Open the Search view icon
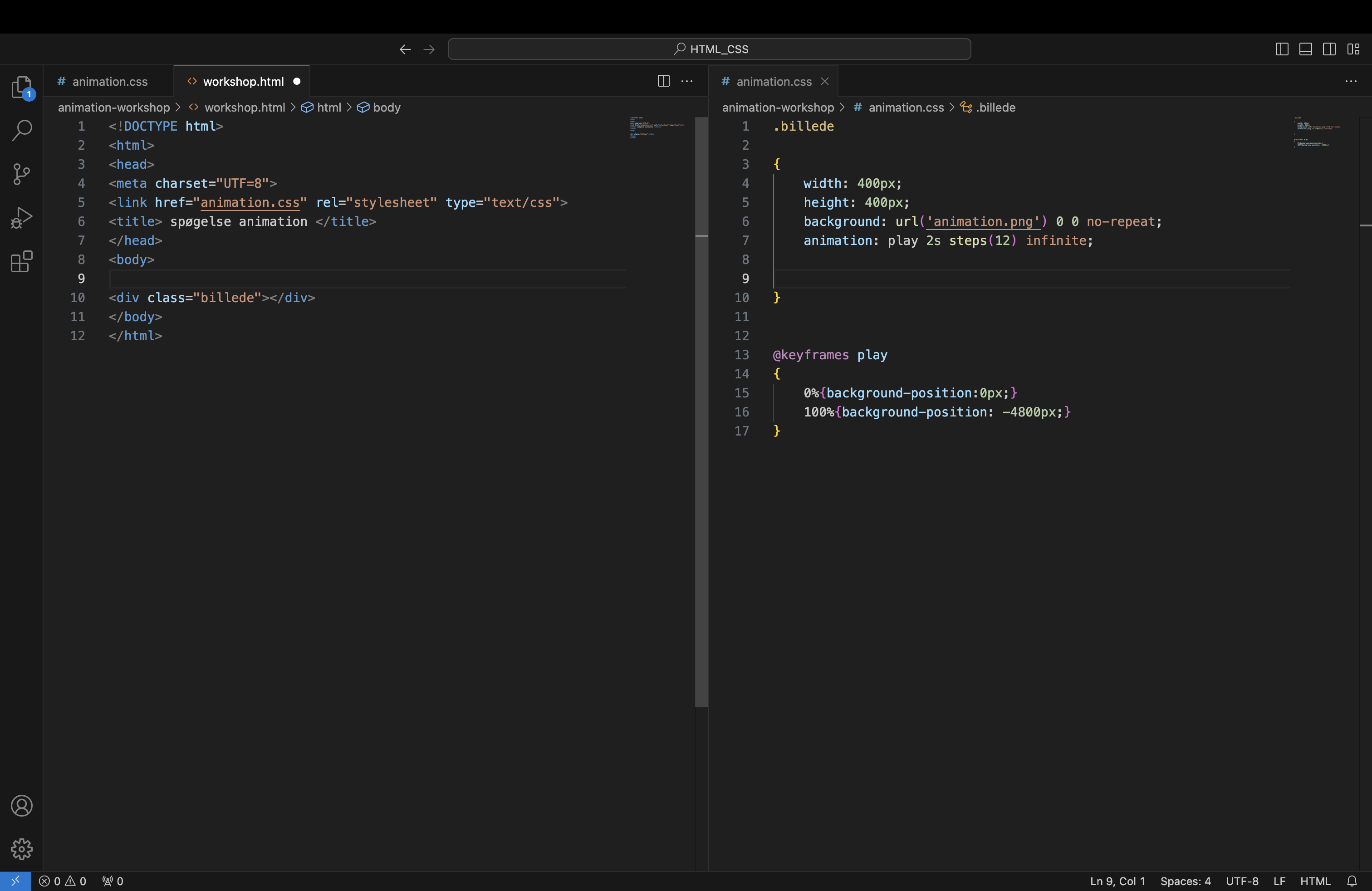 pos(22,130)
